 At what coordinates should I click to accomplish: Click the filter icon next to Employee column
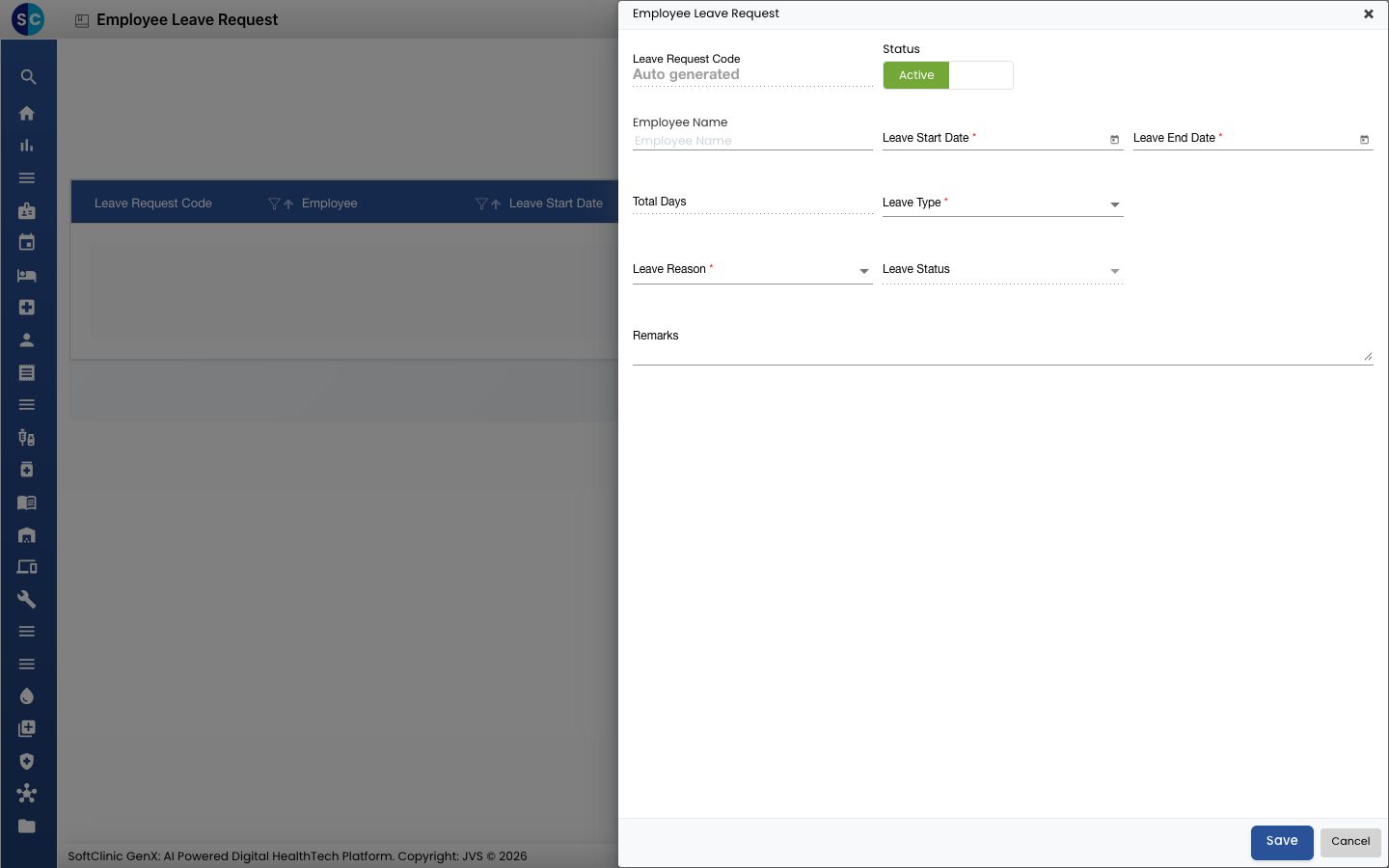pos(274,203)
